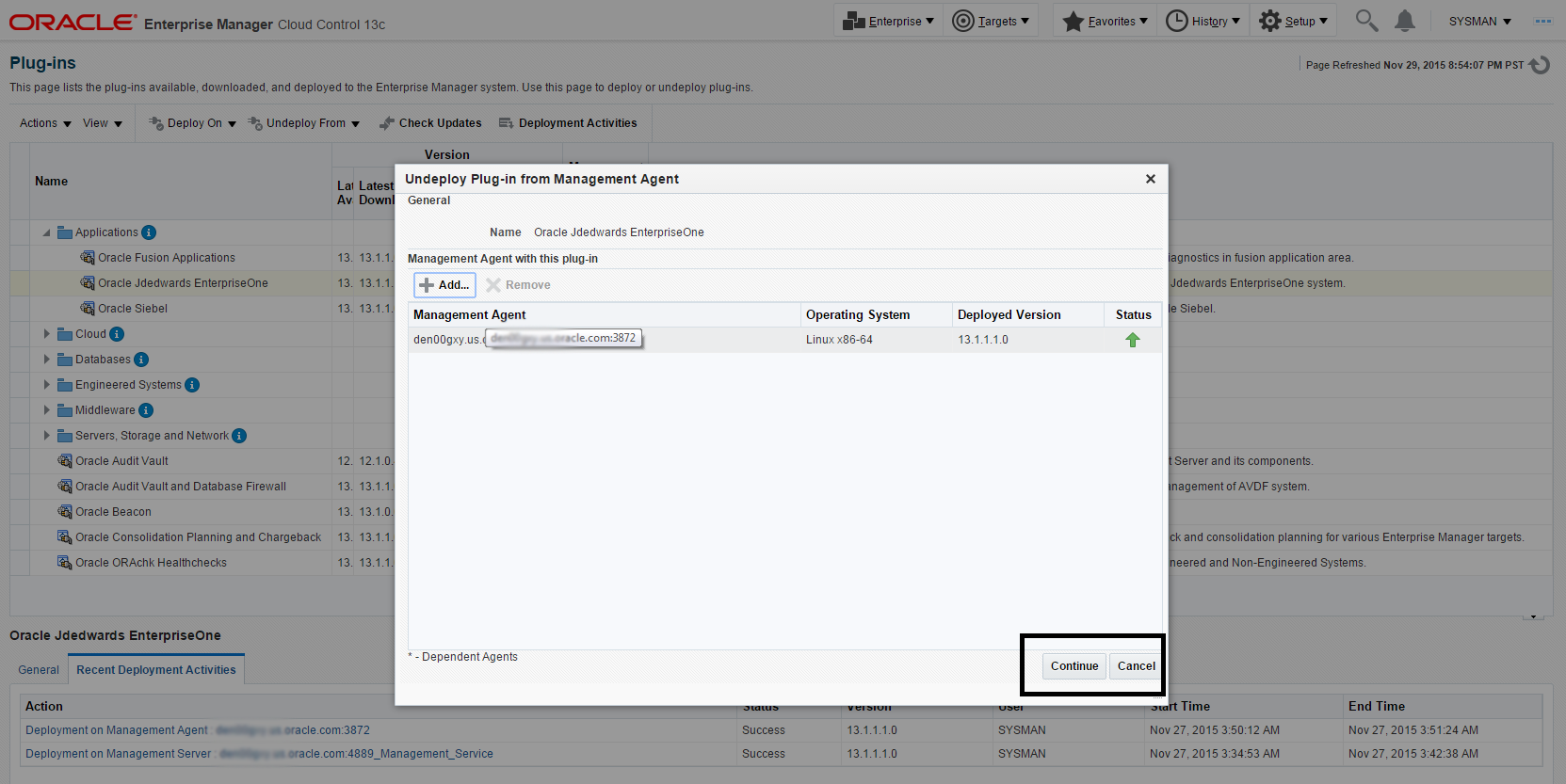Switch to the General tab
Viewport: 1566px width, 784px height.
39,670
